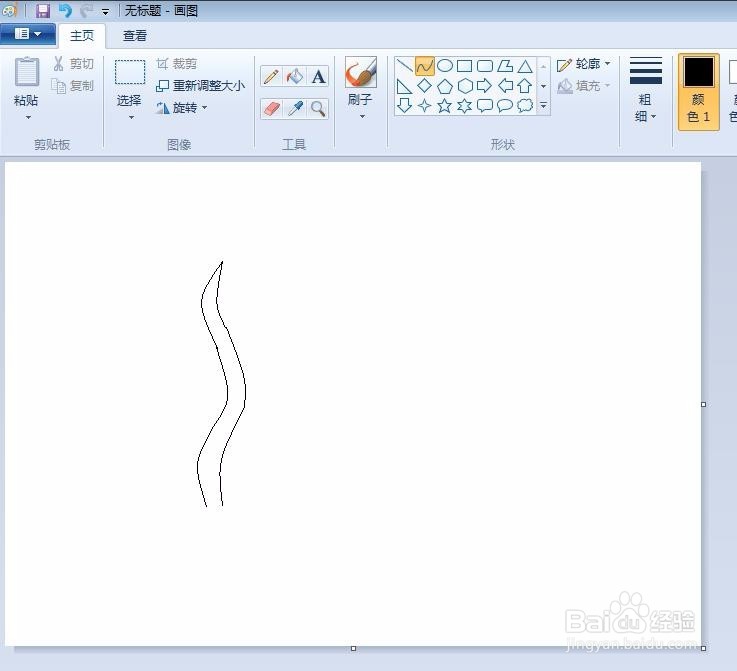Select Color 1 (颜色 1) black swatch
This screenshot has width=737, height=671.
pyautogui.click(x=698, y=72)
